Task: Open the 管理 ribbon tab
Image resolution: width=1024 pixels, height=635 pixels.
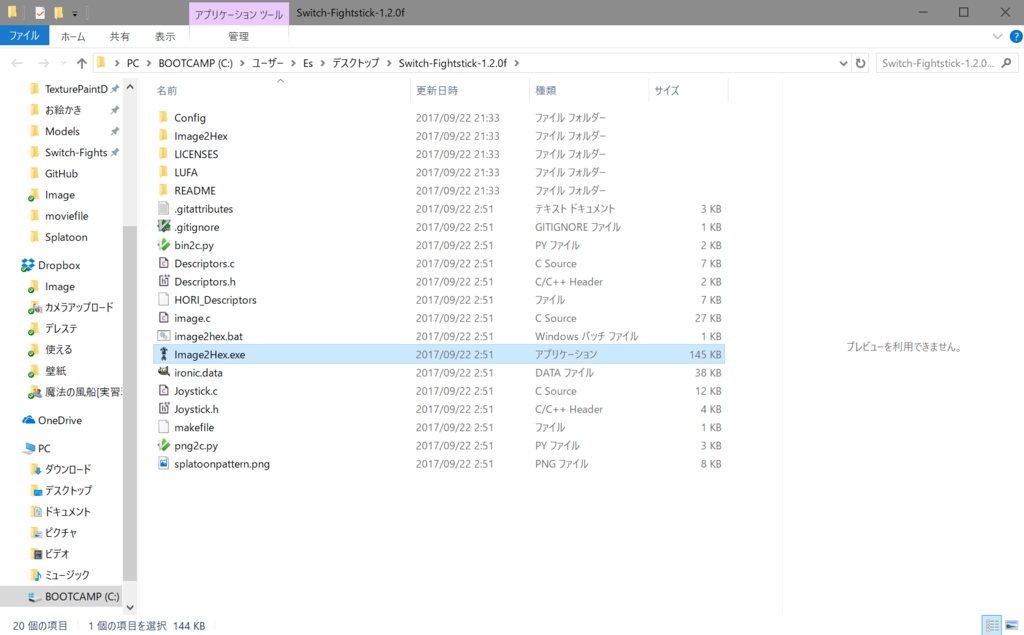Action: click(238, 37)
